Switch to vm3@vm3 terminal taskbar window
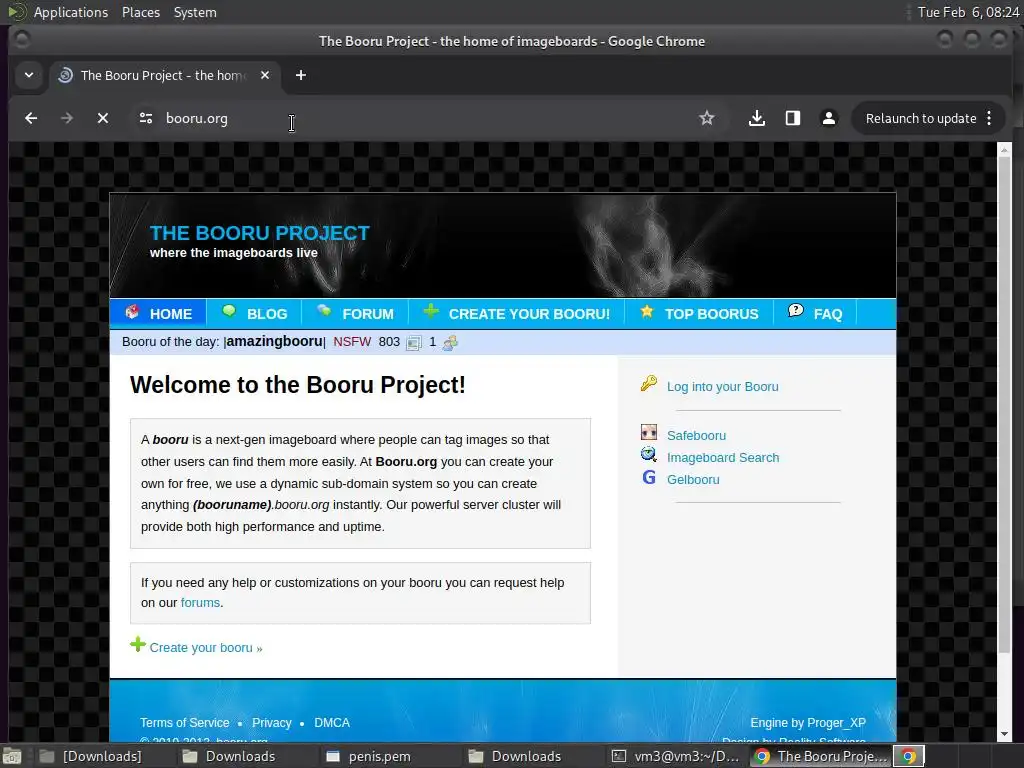 (677, 756)
